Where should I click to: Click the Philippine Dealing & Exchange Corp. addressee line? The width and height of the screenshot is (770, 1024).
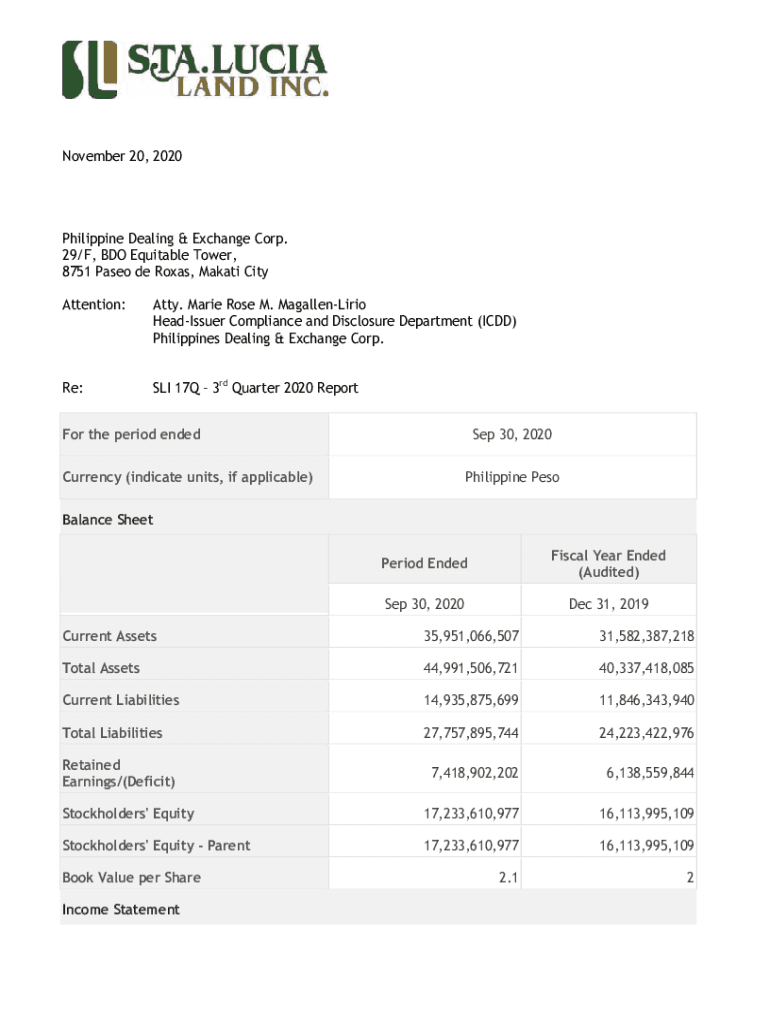[x=175, y=239]
